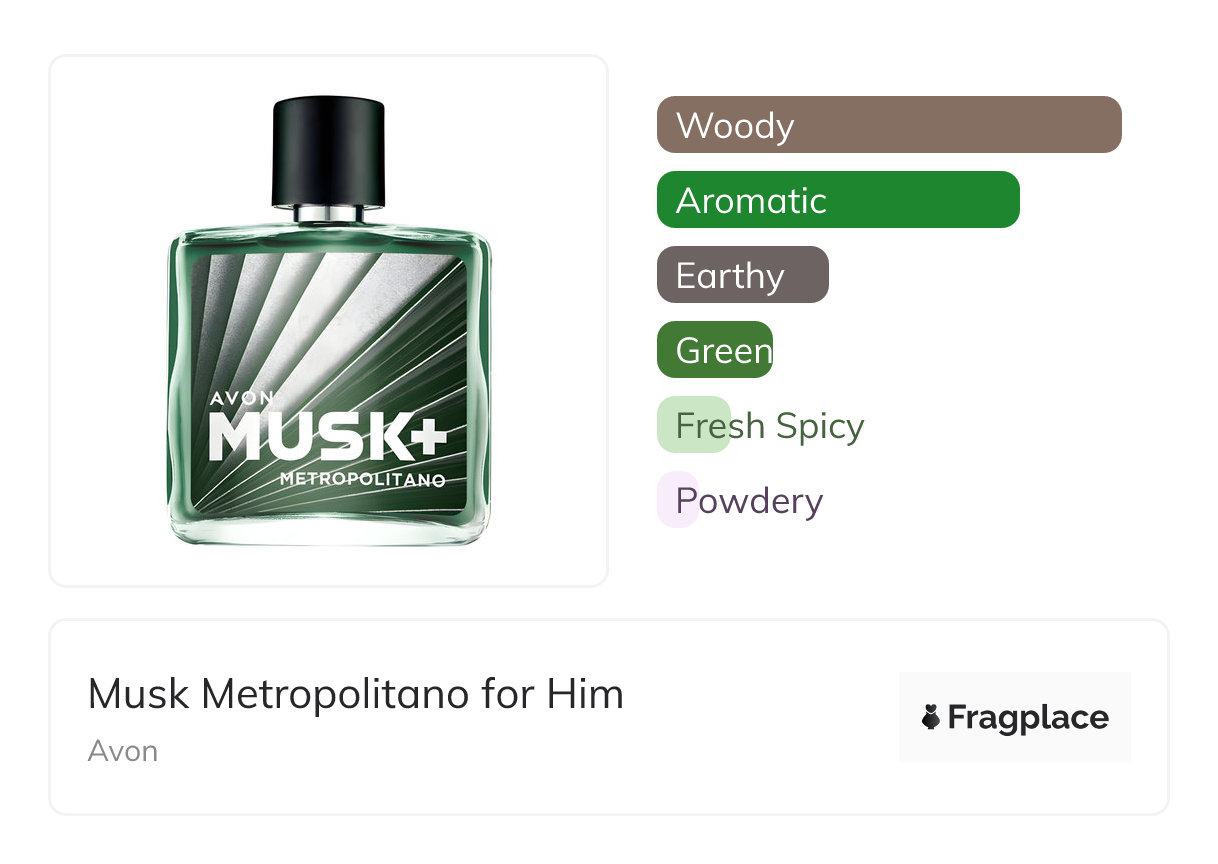Click the silver collar under bottle cap
The width and height of the screenshot is (1218, 864).
(328, 213)
